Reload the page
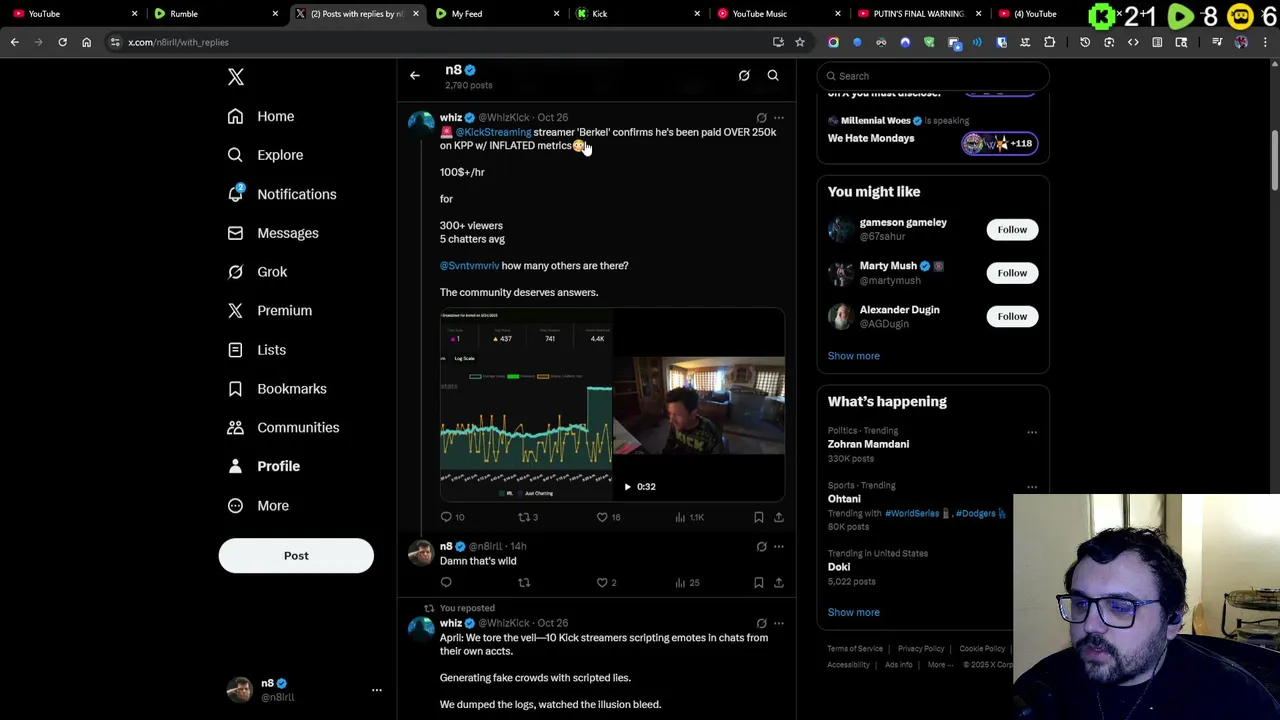 pyautogui.click(x=62, y=42)
